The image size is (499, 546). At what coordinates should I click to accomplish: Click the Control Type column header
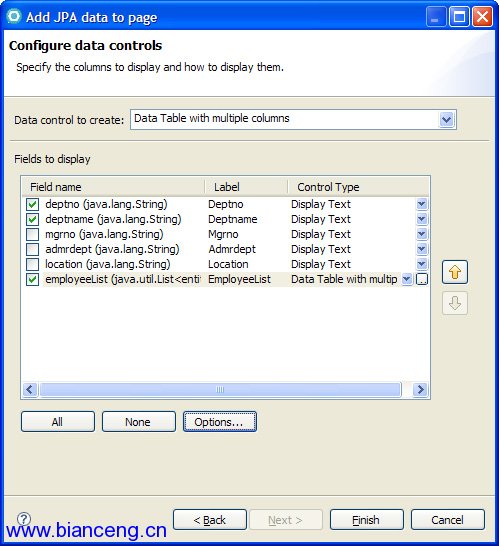358,187
